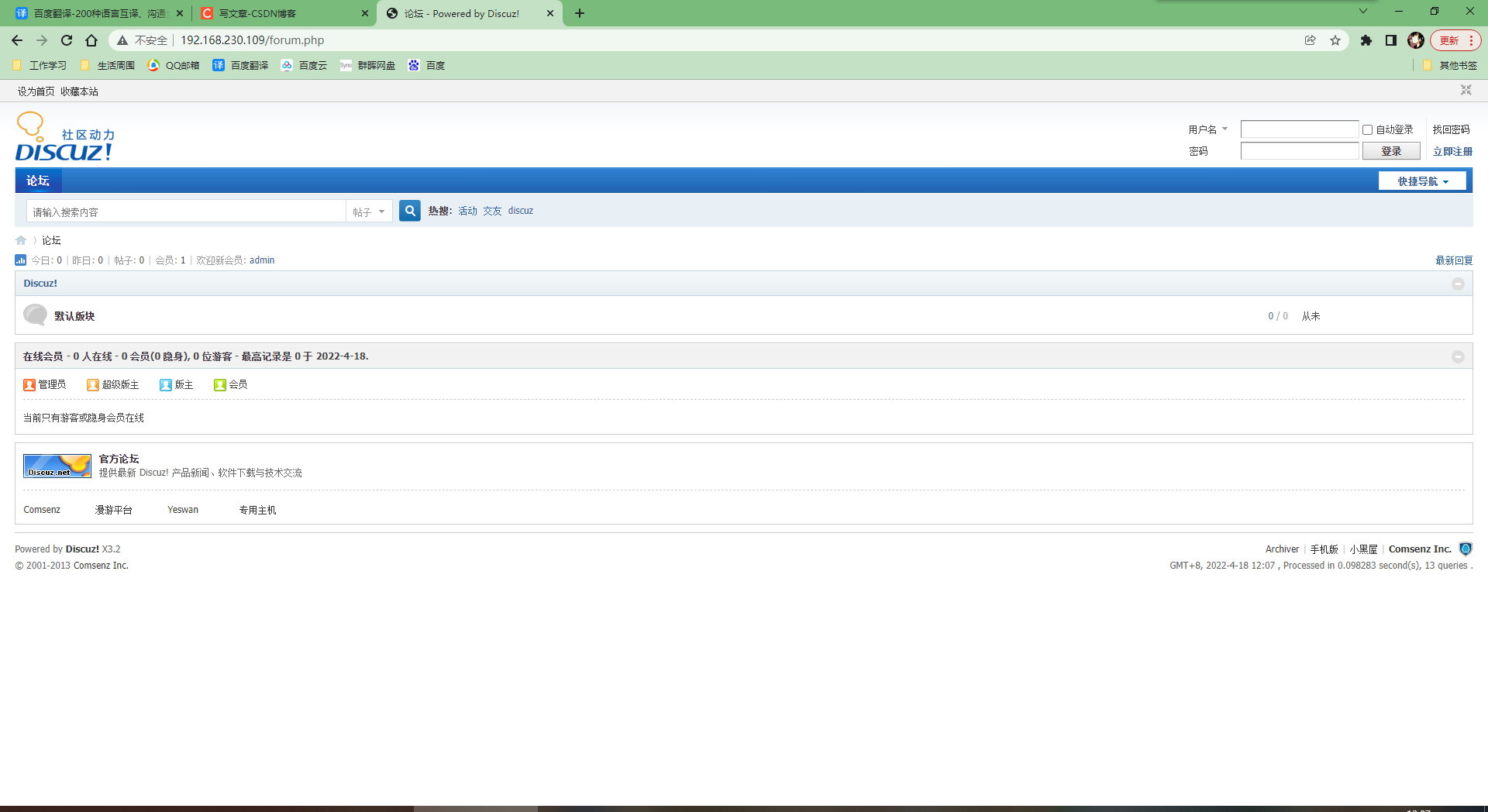Go forward in browser history
The width and height of the screenshot is (1488, 812).
pyautogui.click(x=42, y=40)
